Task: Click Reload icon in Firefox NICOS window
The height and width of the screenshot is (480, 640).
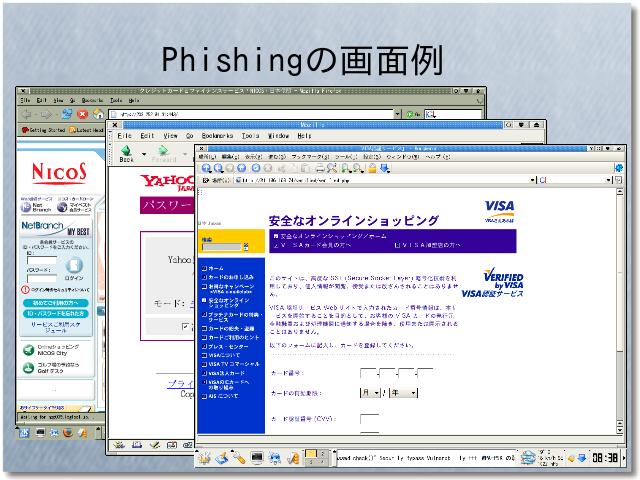Action: point(67,114)
